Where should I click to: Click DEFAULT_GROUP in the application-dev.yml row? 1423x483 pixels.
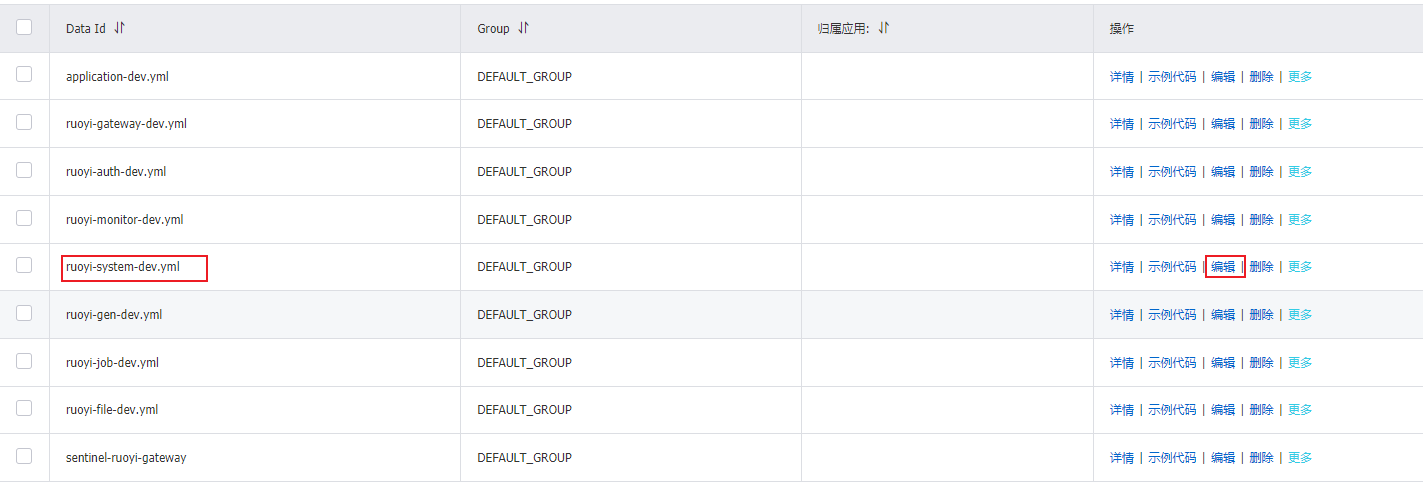[x=524, y=76]
